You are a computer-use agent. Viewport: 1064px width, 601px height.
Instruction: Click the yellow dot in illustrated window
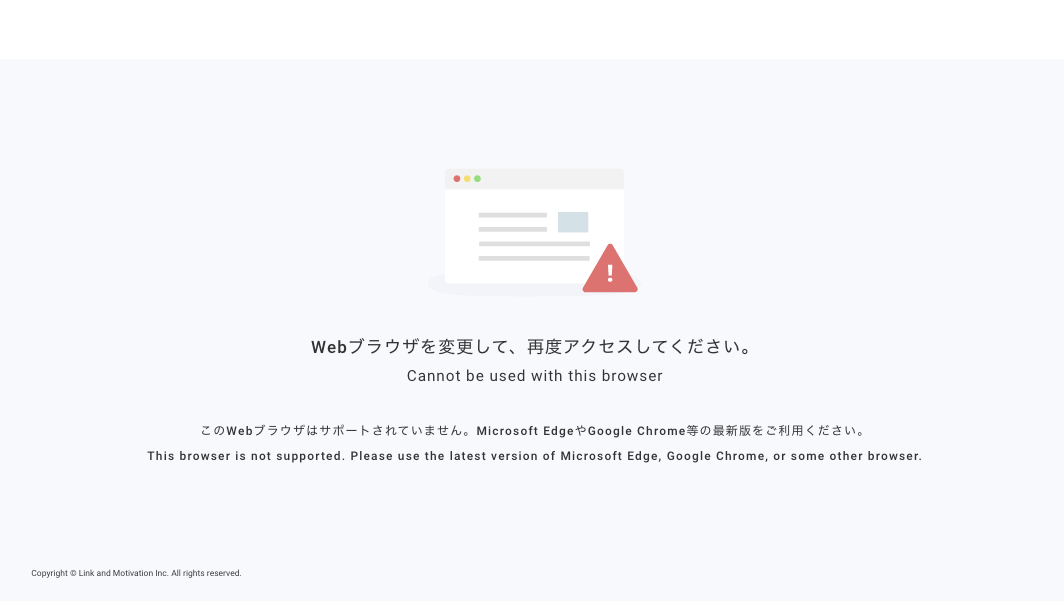click(467, 179)
